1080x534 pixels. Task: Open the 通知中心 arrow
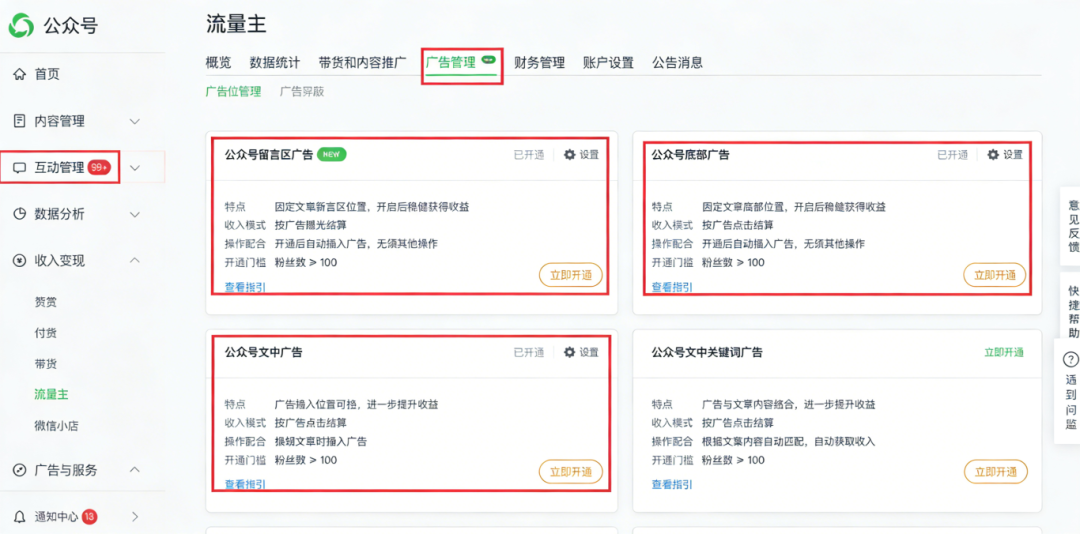click(135, 516)
